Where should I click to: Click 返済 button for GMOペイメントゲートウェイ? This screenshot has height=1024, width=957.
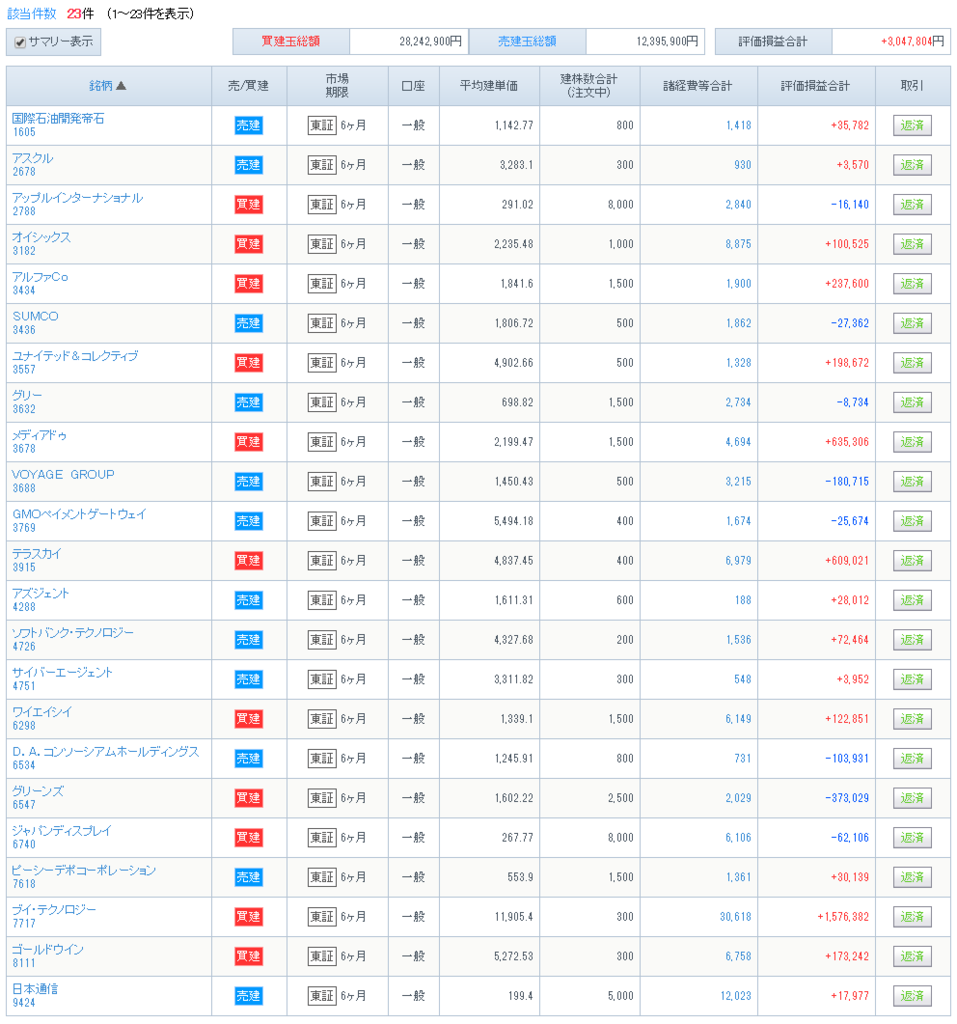pyautogui.click(x=912, y=521)
